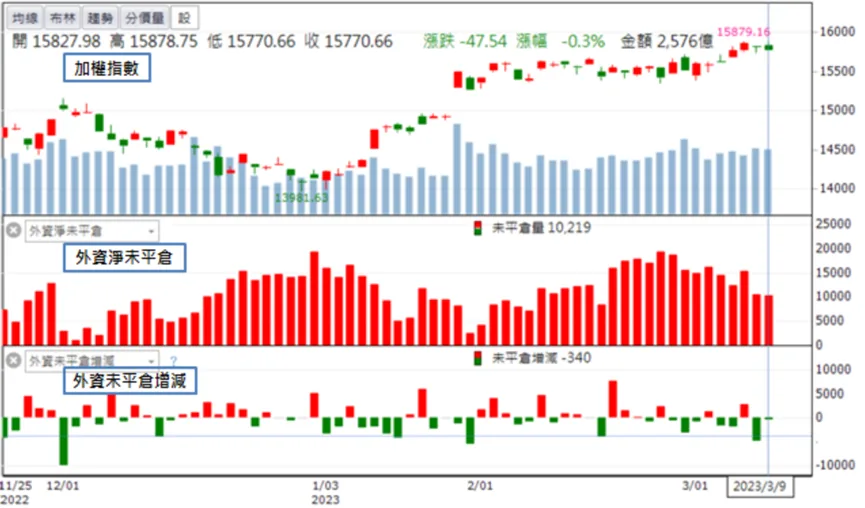
Task: Click the 漲幅 -0.3% value
Action: 560,41
